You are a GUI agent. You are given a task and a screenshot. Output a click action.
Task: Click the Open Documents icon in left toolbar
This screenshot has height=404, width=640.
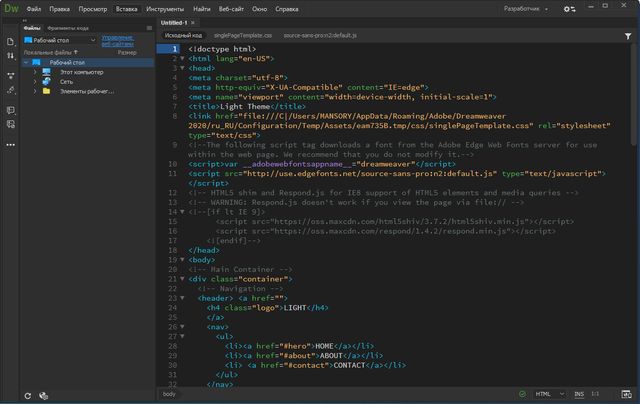[x=9, y=41]
